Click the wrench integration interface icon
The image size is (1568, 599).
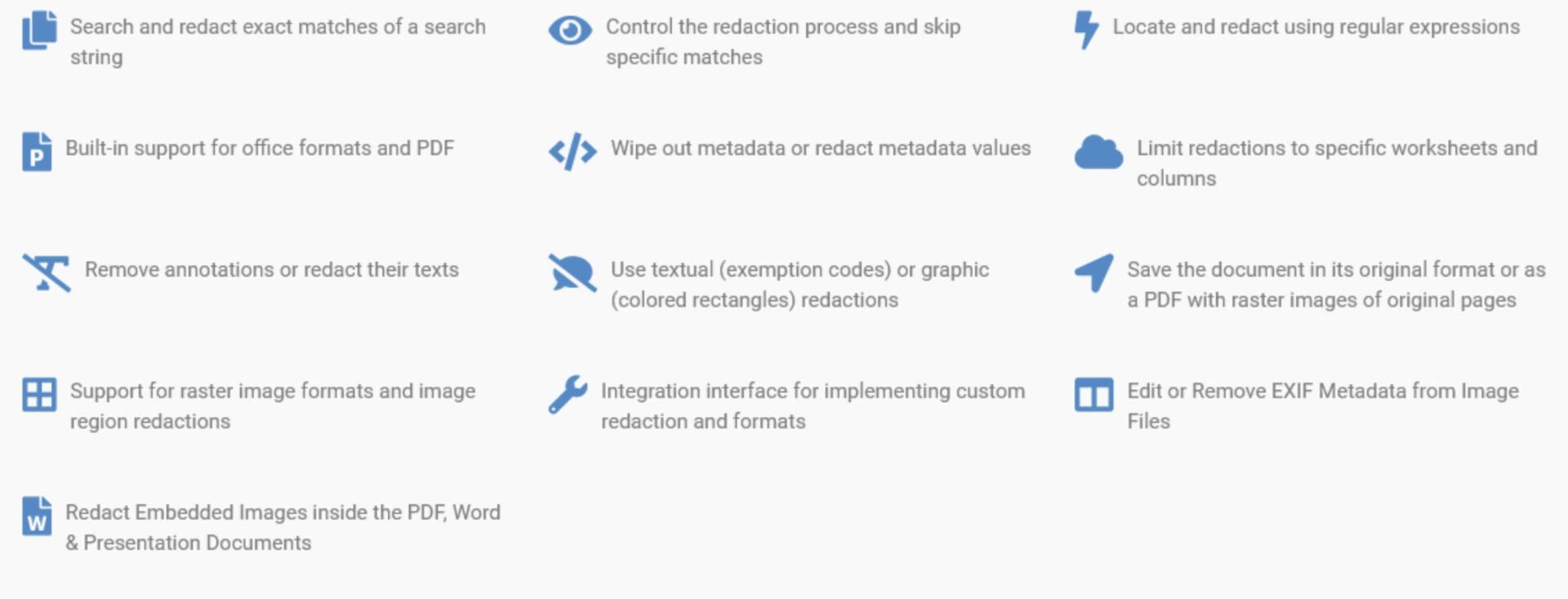pos(568,394)
